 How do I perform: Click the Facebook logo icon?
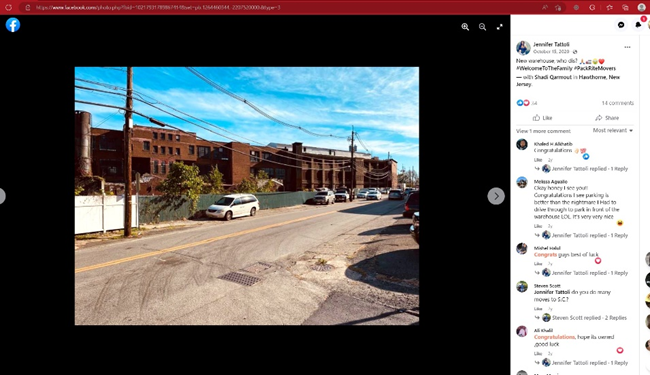click(13, 25)
